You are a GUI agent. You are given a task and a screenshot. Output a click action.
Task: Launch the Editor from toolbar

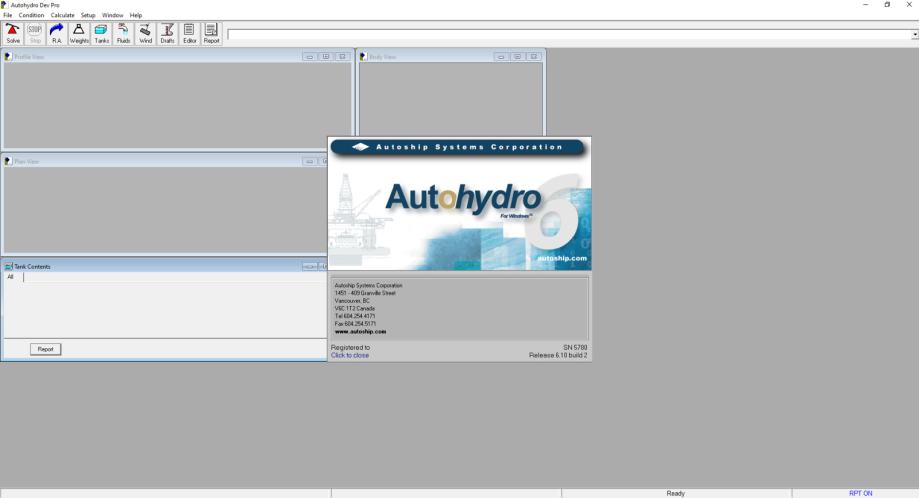tap(189, 33)
